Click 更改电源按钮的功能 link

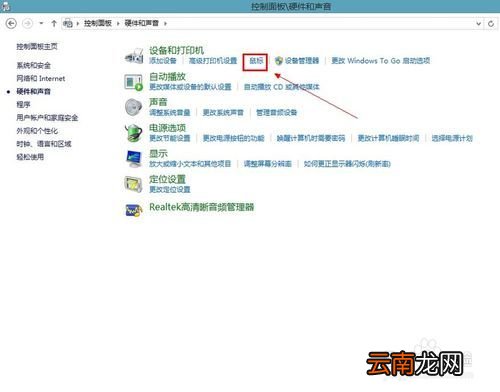234,138
